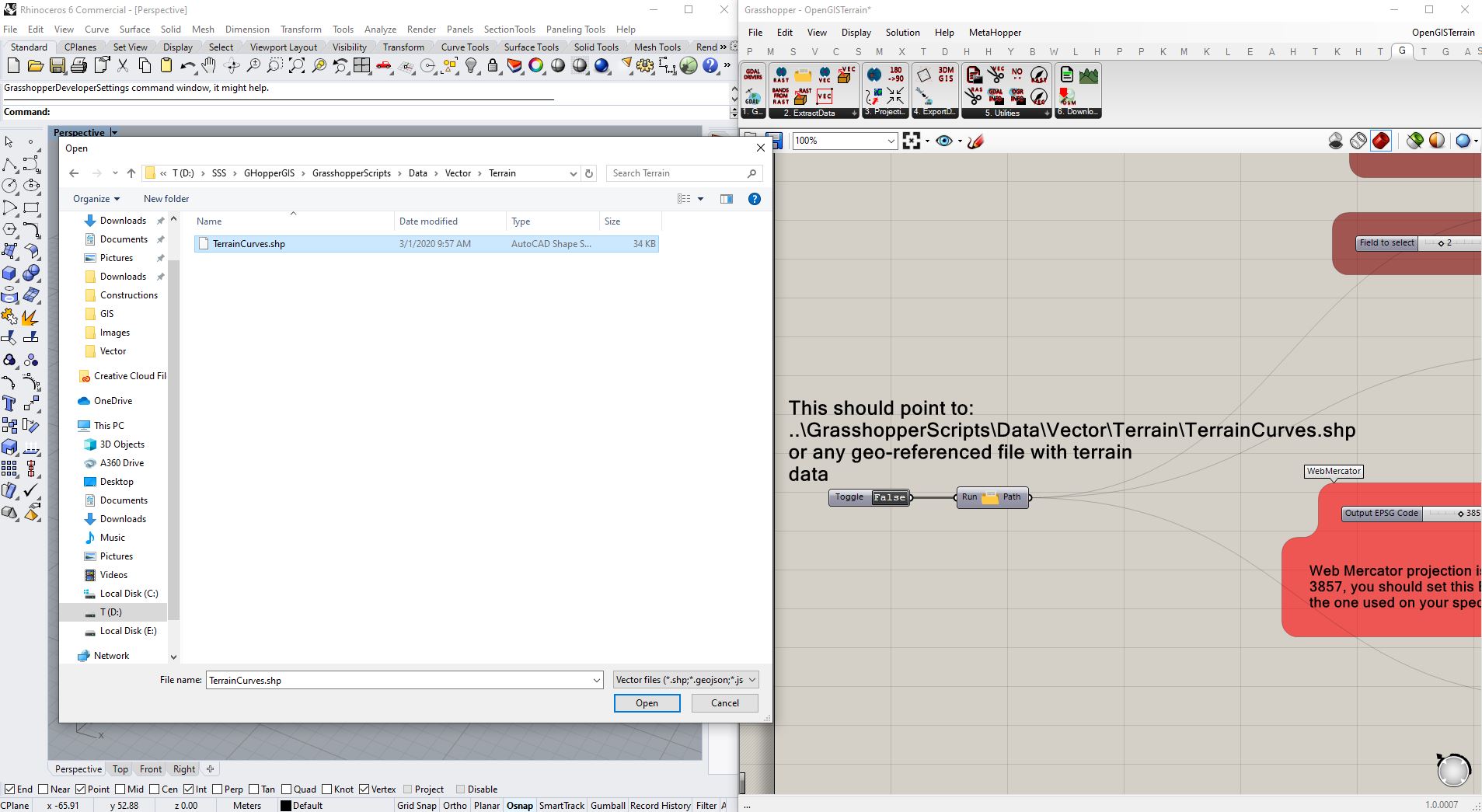Click the Rhino Lock padlock icon

click(493, 66)
